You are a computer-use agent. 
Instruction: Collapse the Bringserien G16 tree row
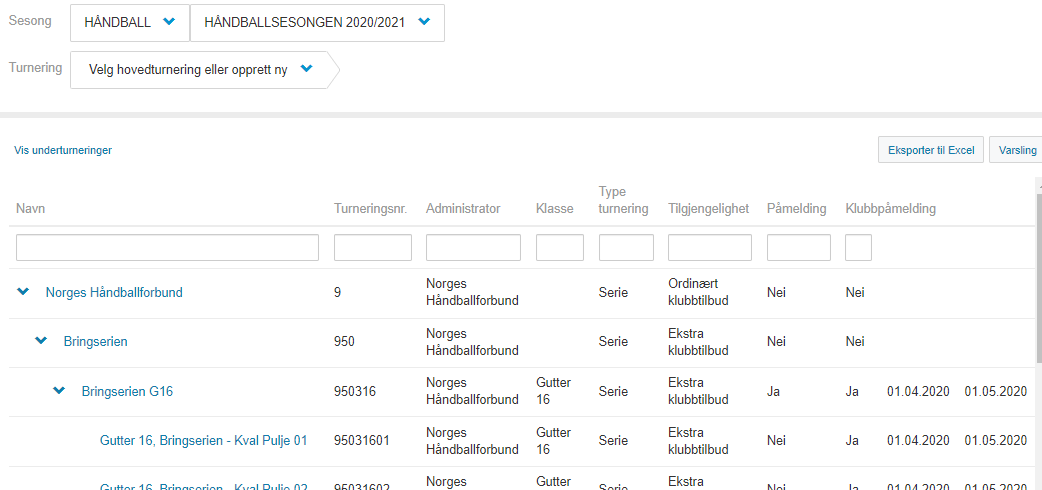pos(59,391)
